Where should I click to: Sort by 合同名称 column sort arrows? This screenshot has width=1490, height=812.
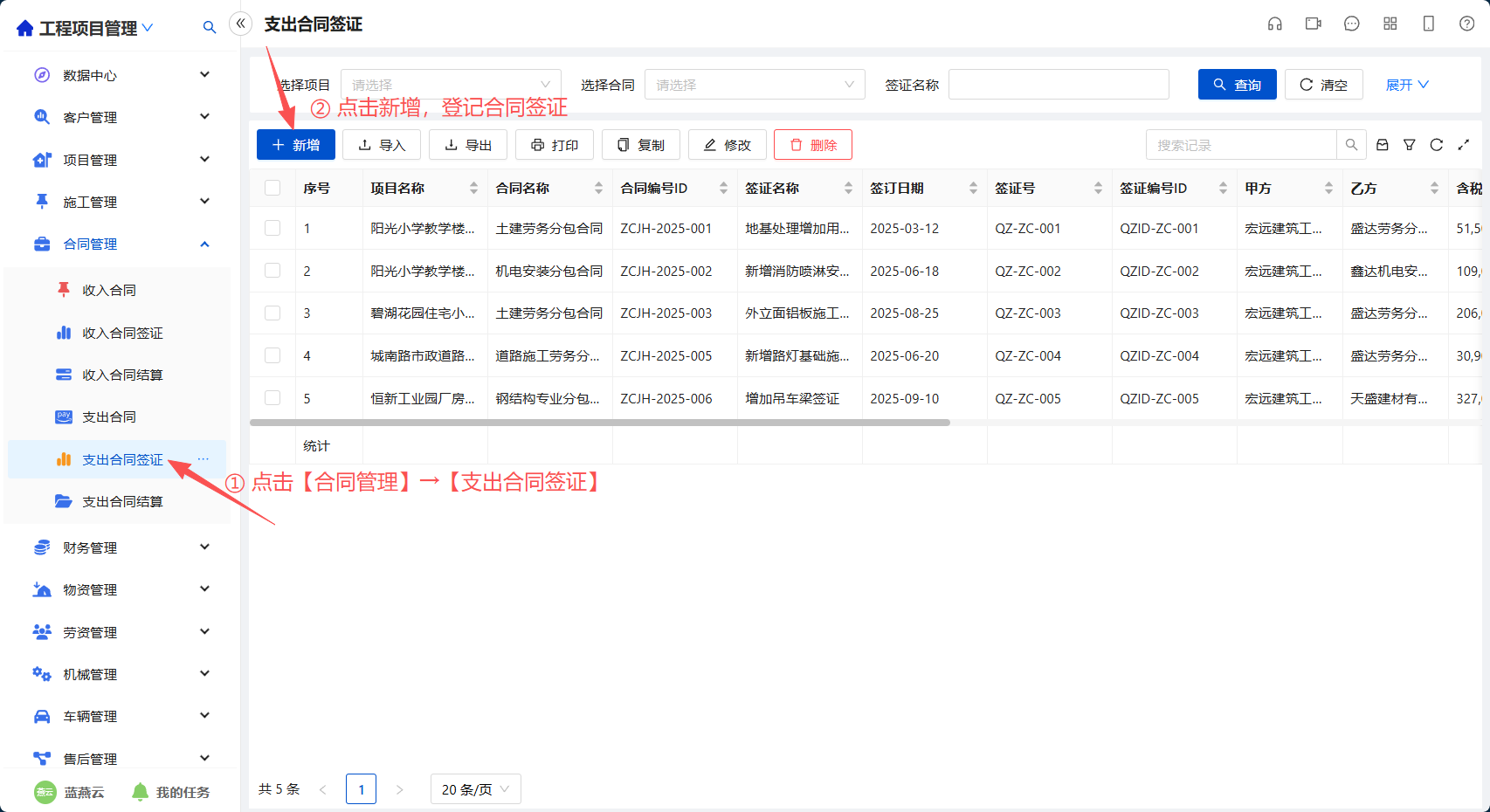tap(598, 188)
